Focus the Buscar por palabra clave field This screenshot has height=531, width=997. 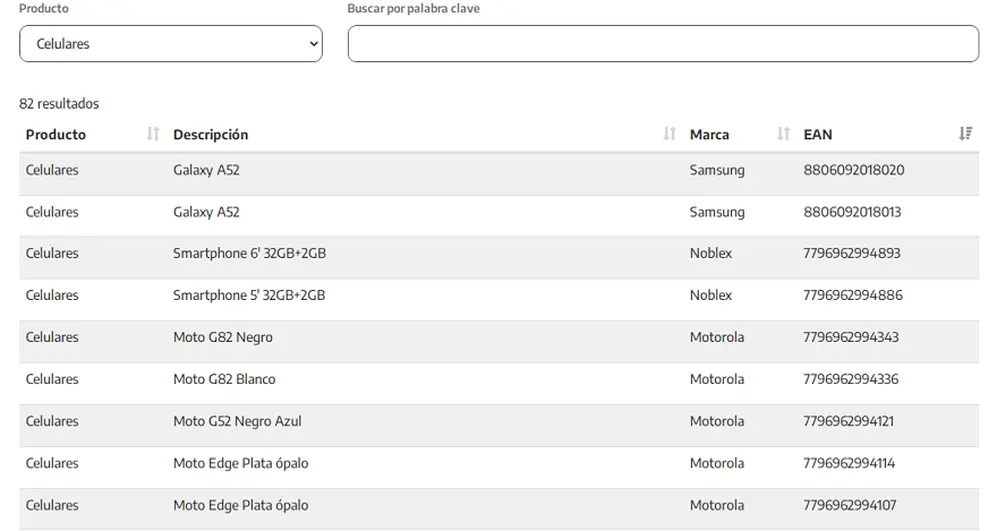click(x=663, y=43)
